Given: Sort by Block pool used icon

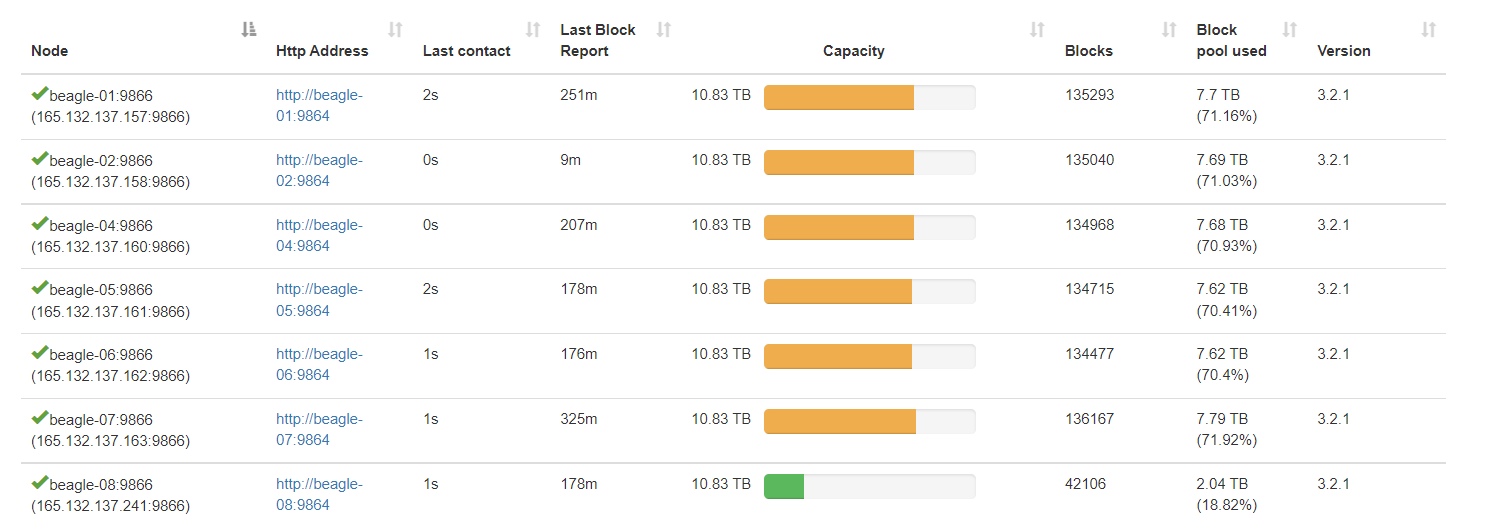Looking at the screenshot, I should (x=1290, y=30).
